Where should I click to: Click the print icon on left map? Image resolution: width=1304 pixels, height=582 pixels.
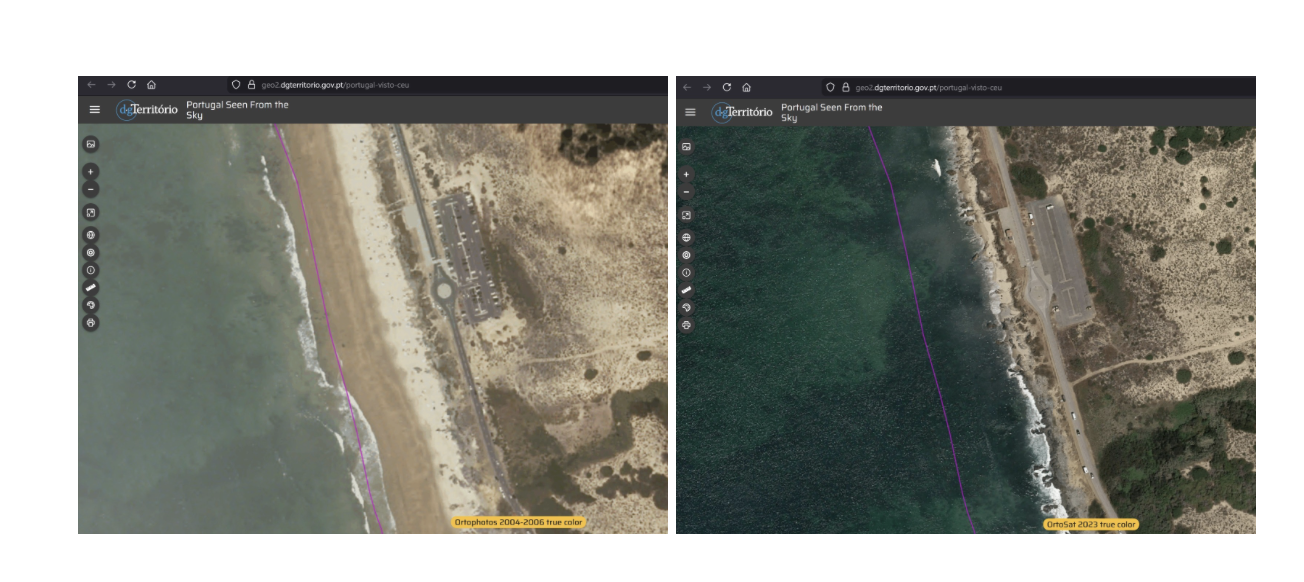coord(91,323)
